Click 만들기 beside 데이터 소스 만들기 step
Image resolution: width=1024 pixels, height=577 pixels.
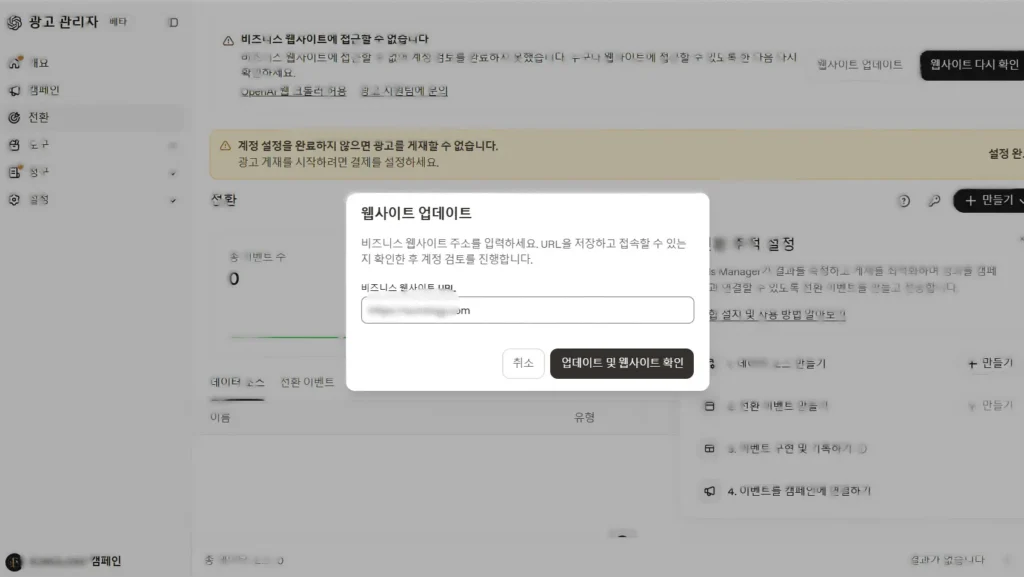pos(990,364)
